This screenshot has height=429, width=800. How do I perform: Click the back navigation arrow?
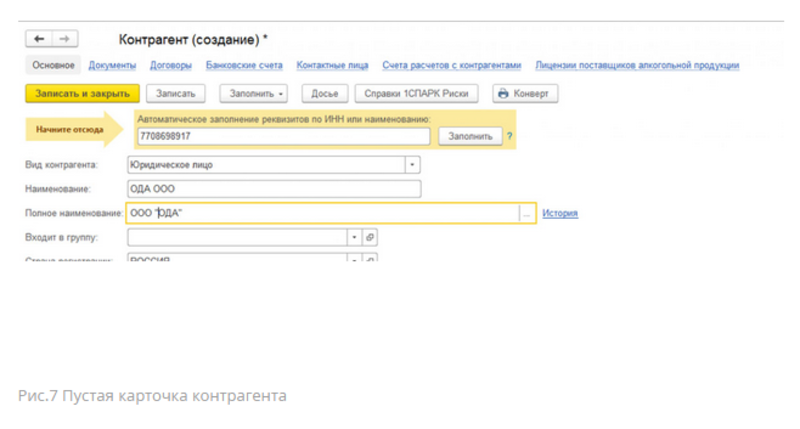coord(41,39)
